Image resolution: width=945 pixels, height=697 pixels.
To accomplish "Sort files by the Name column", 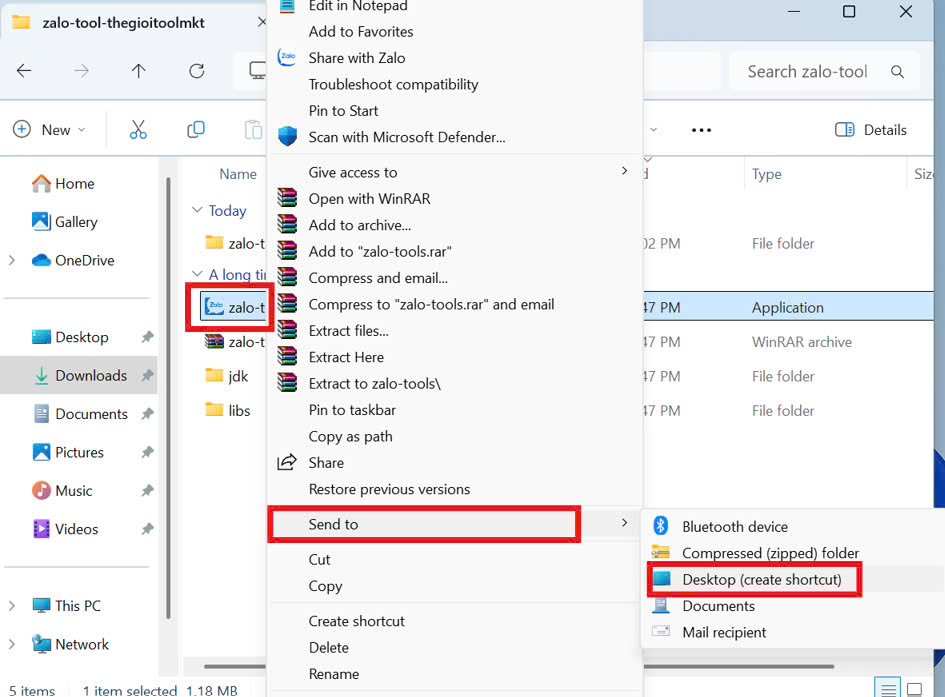I will tap(238, 174).
